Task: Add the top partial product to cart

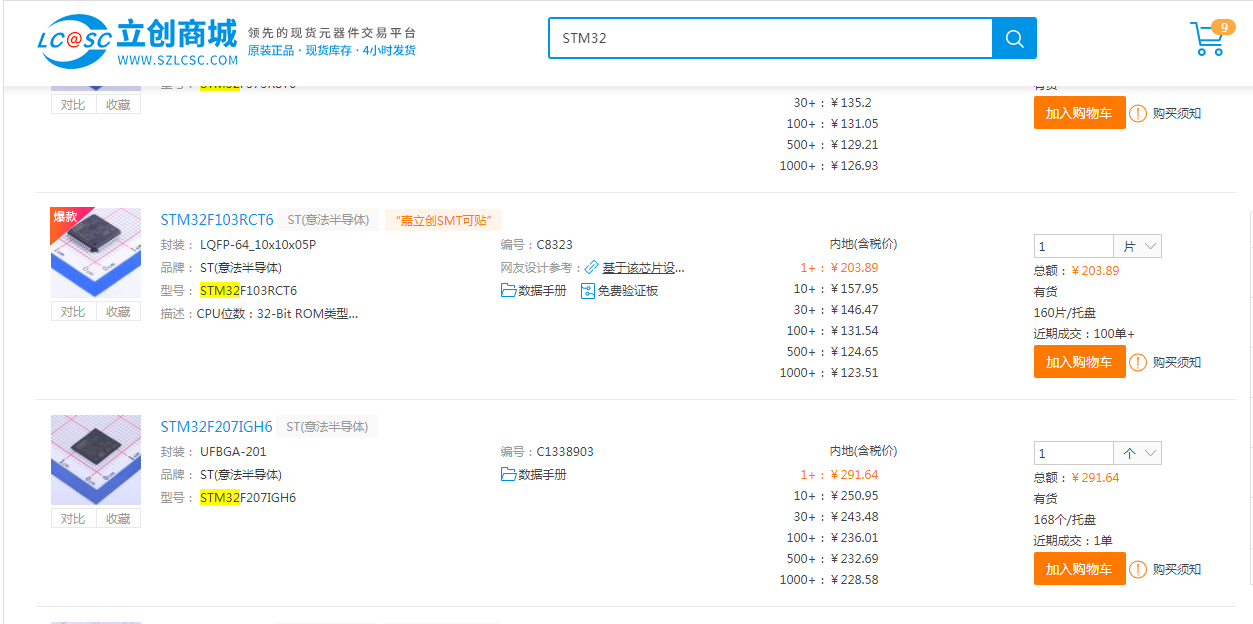Action: pos(1079,113)
